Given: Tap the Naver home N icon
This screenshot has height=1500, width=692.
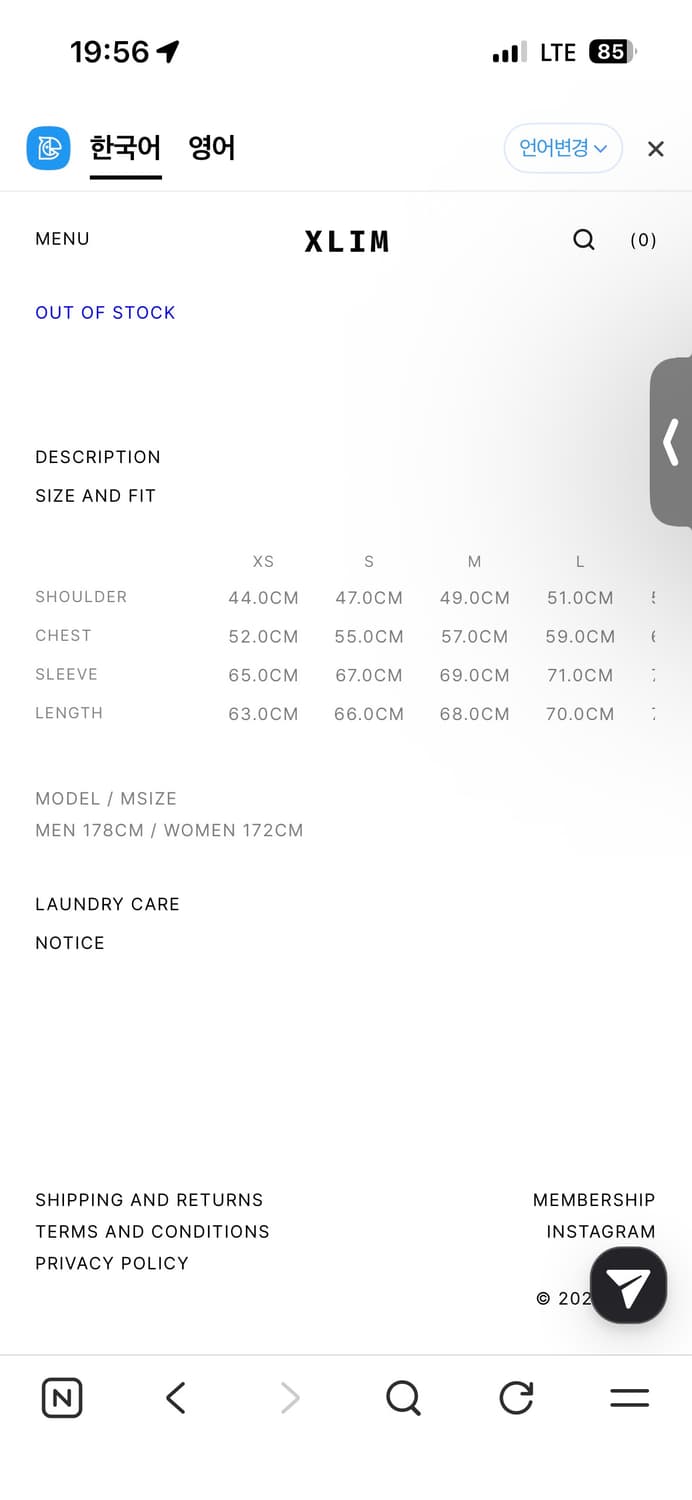Looking at the screenshot, I should coord(62,1398).
